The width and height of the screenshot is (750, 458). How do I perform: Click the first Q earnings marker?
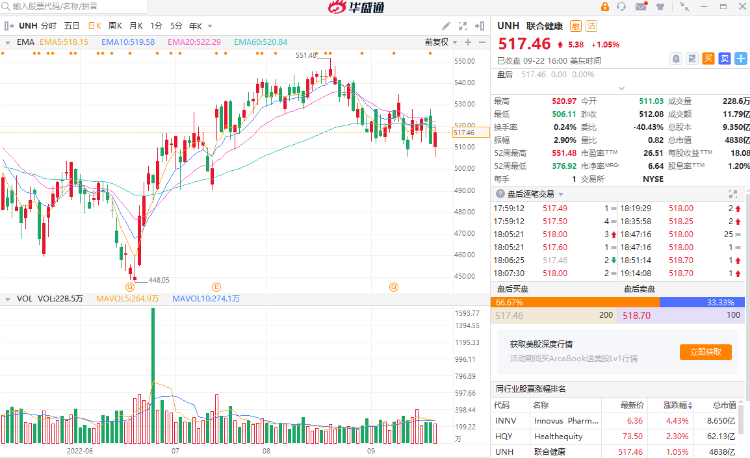tap(130, 287)
